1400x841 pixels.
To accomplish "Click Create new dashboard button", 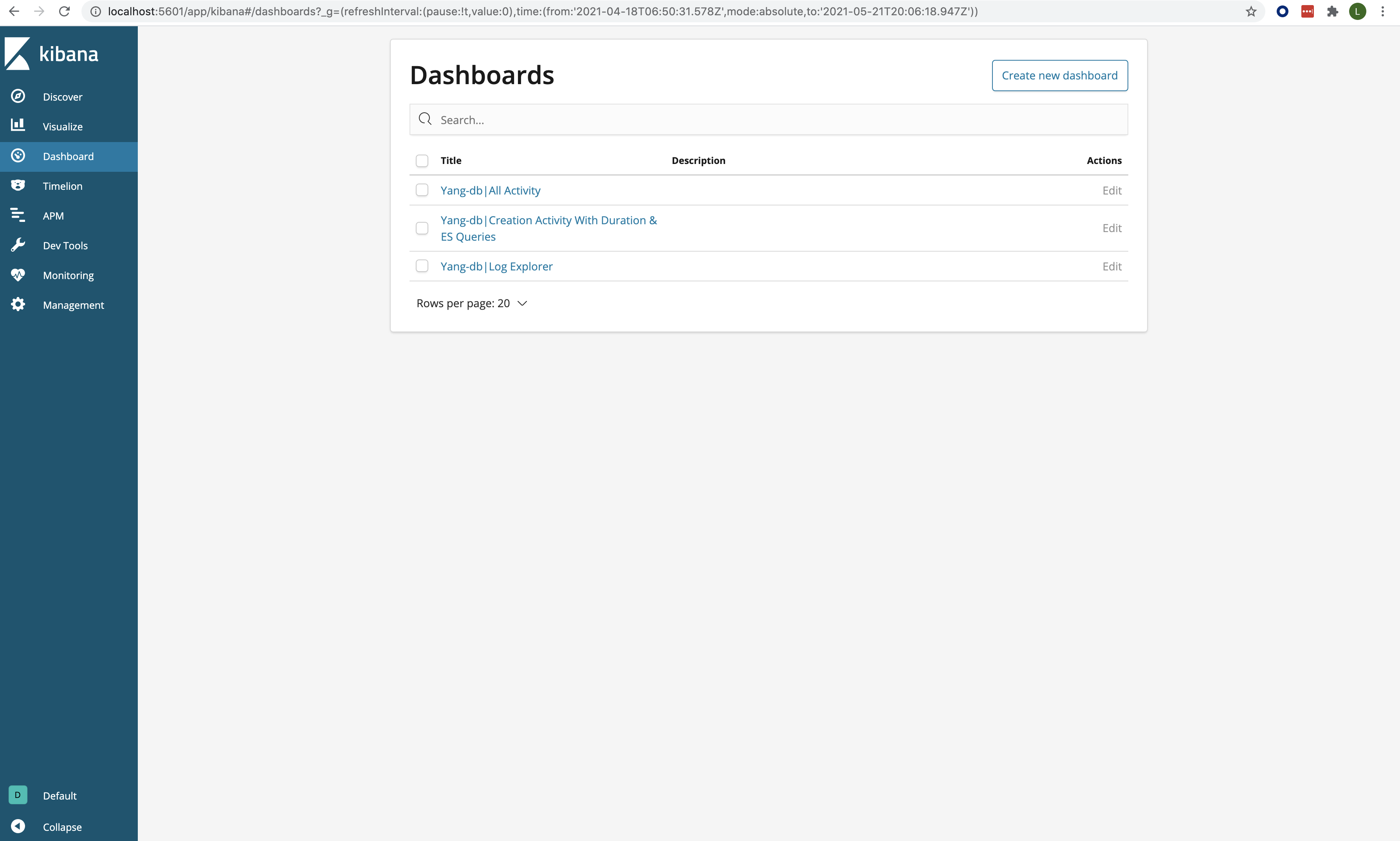I will [x=1059, y=76].
